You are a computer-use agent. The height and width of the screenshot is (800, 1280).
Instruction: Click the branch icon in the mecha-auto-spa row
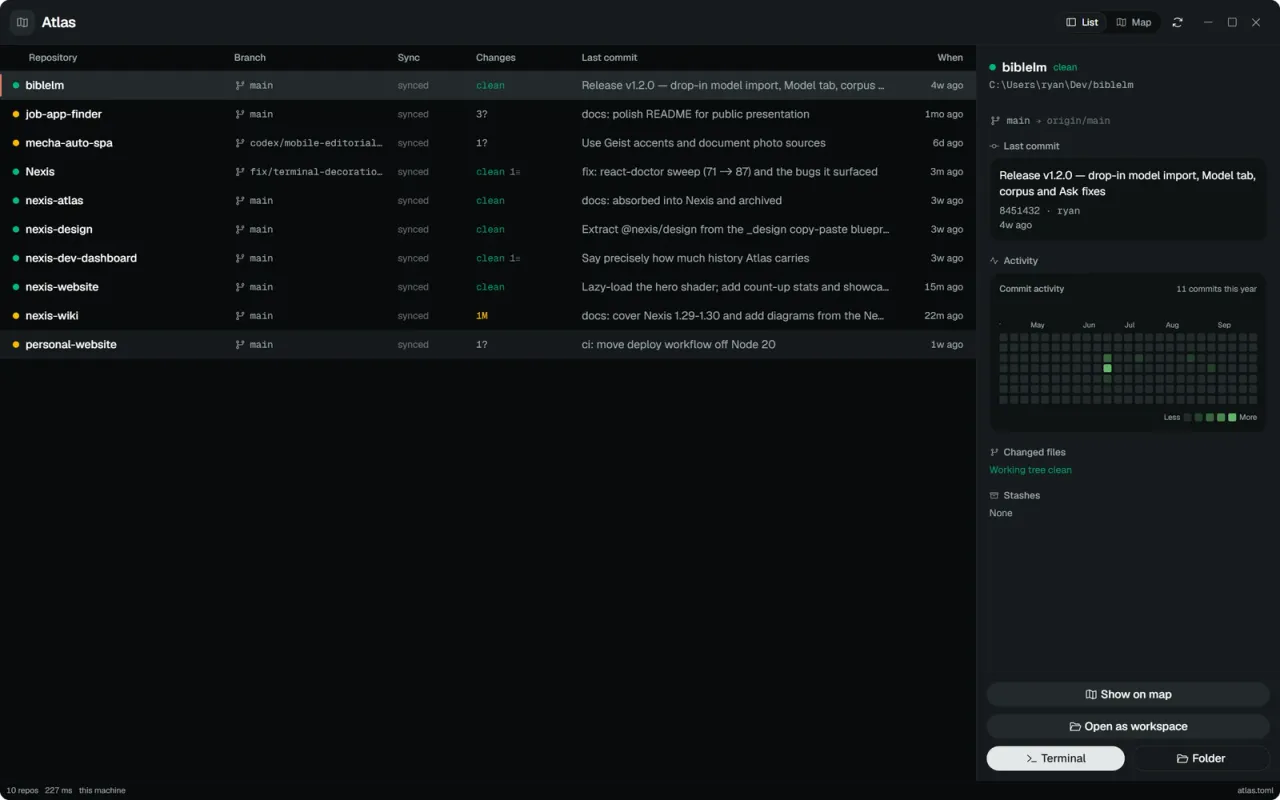240,143
